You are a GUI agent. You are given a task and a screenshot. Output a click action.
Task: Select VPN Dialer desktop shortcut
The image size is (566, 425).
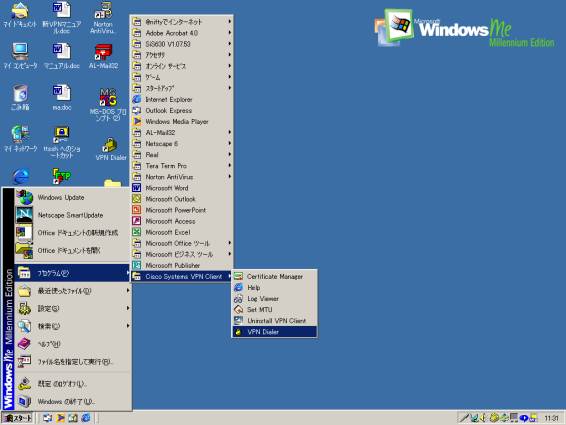pos(111,149)
